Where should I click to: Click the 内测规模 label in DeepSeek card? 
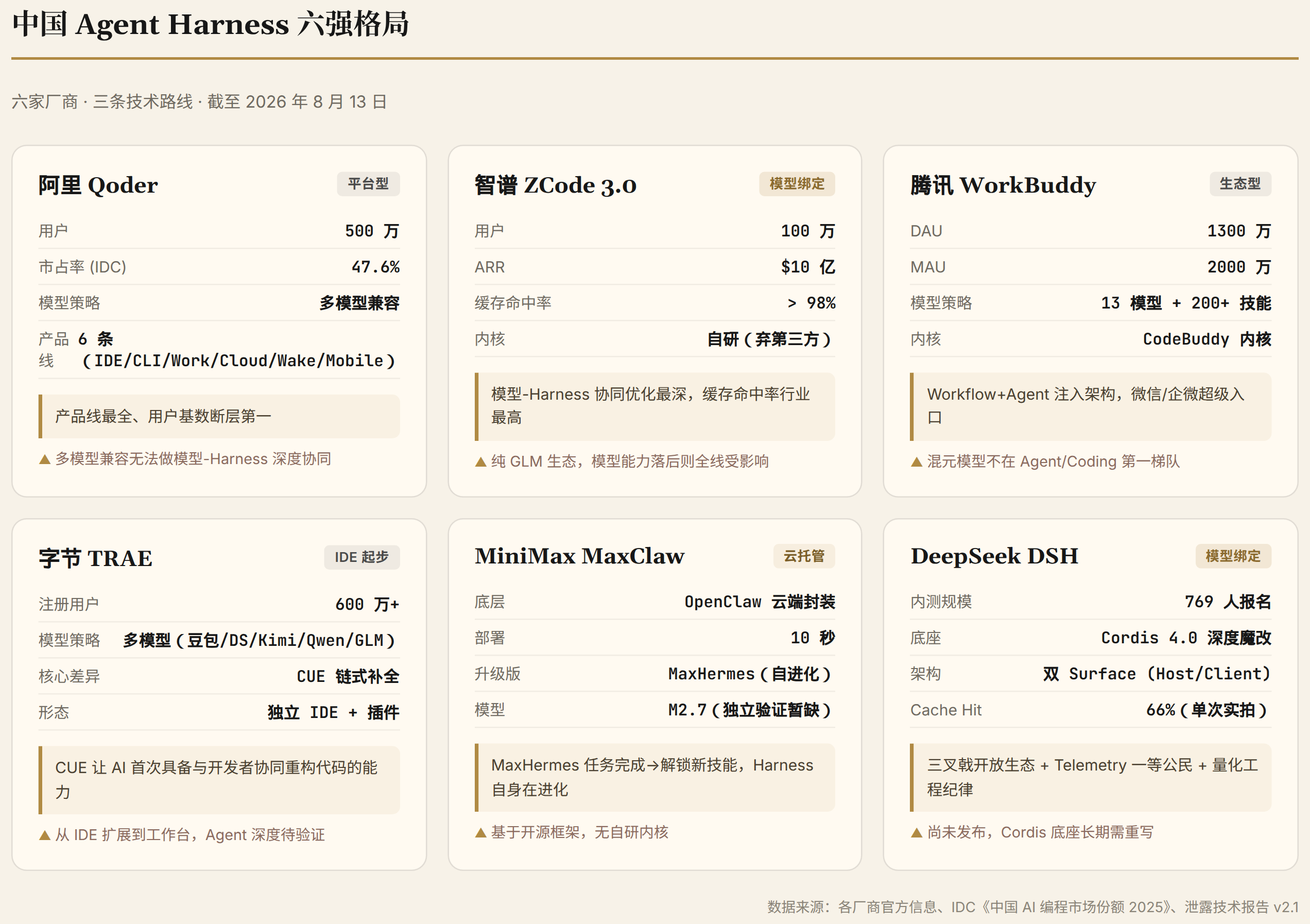click(x=941, y=602)
